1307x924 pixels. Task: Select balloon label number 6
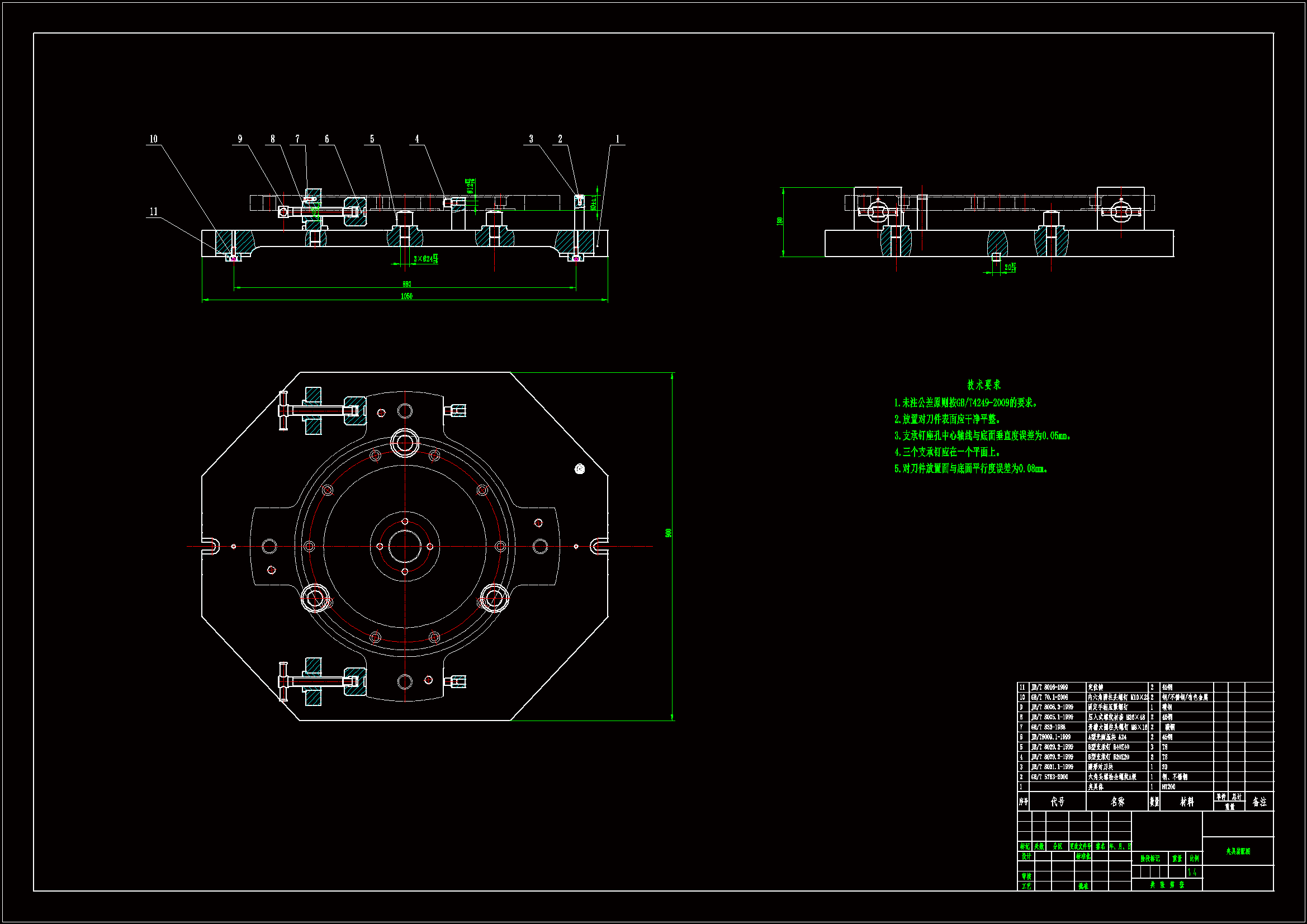click(326, 139)
